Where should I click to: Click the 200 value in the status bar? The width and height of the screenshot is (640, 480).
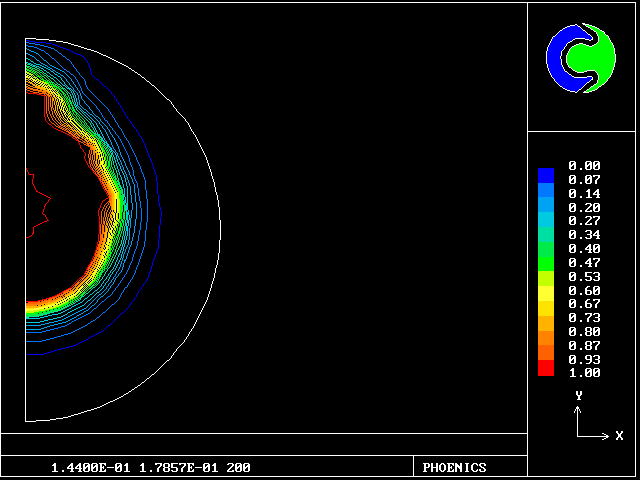pos(238,468)
